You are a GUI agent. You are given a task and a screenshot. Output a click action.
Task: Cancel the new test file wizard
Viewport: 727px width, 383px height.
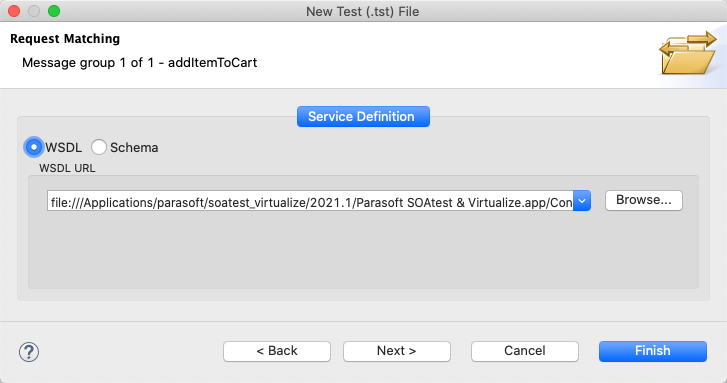pos(524,351)
